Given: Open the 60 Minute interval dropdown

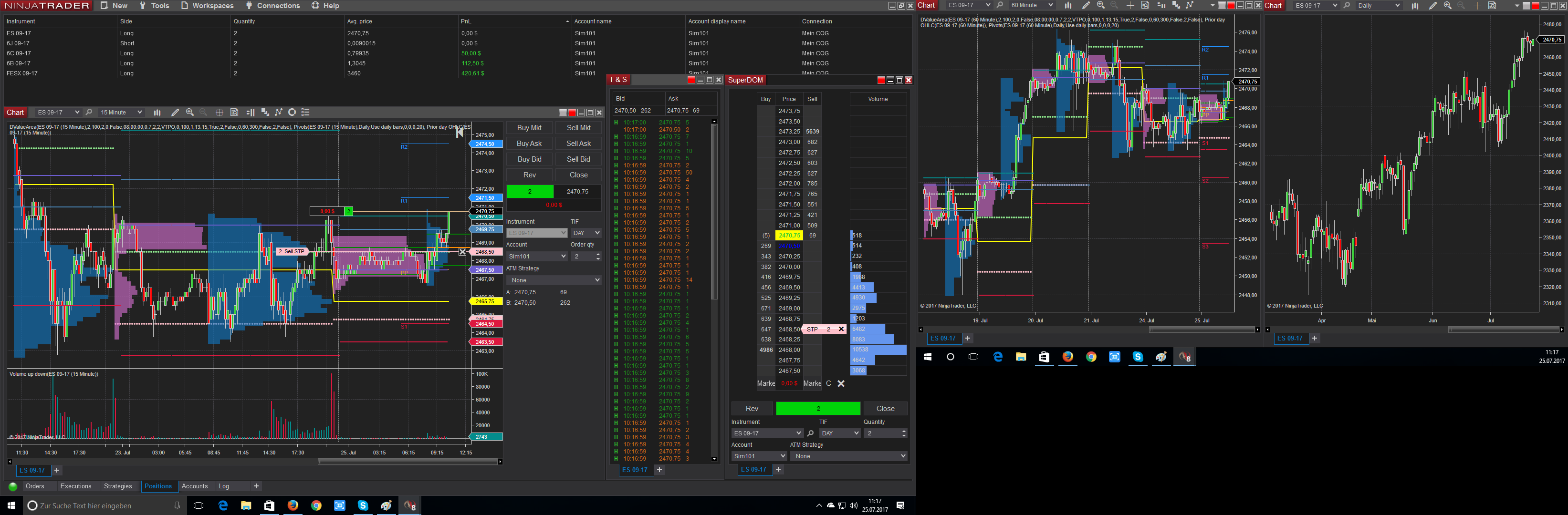Looking at the screenshot, I should tap(1032, 5).
